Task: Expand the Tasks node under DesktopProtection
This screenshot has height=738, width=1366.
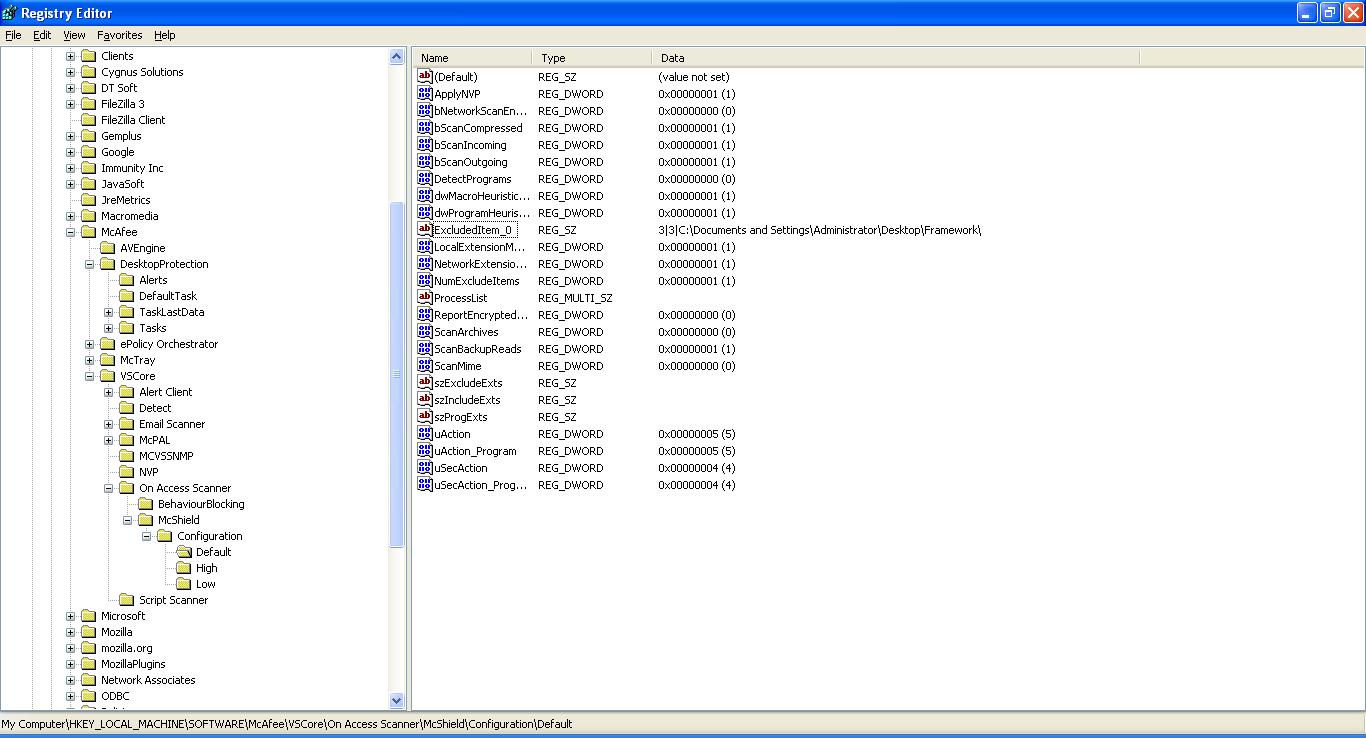Action: 109,328
